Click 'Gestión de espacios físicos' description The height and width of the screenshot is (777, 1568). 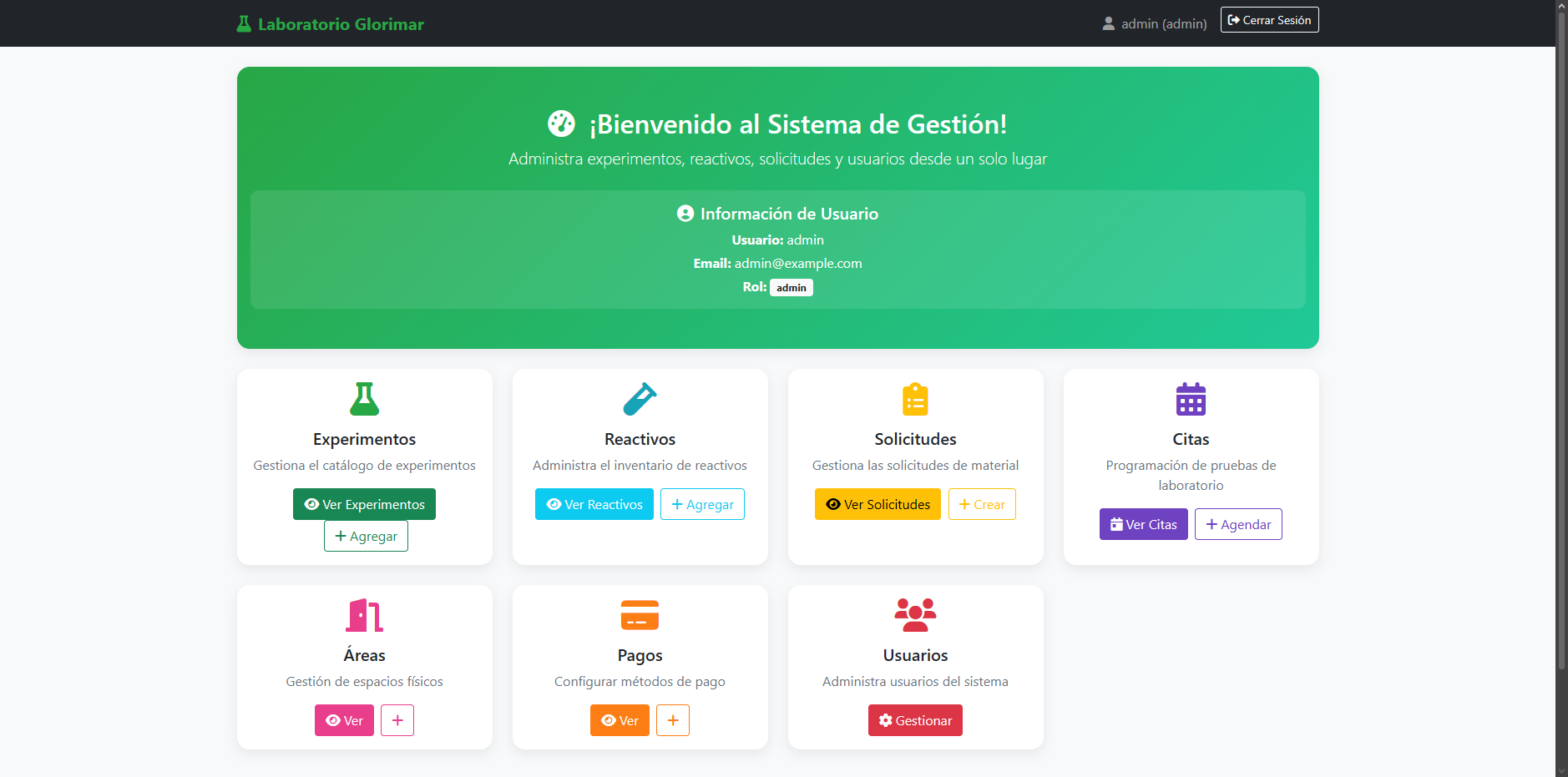click(x=365, y=681)
